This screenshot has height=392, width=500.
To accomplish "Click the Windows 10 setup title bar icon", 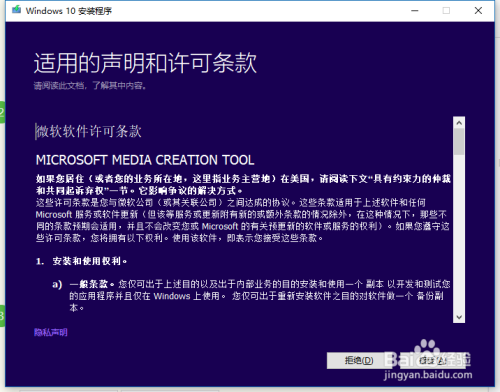I will (16, 10).
